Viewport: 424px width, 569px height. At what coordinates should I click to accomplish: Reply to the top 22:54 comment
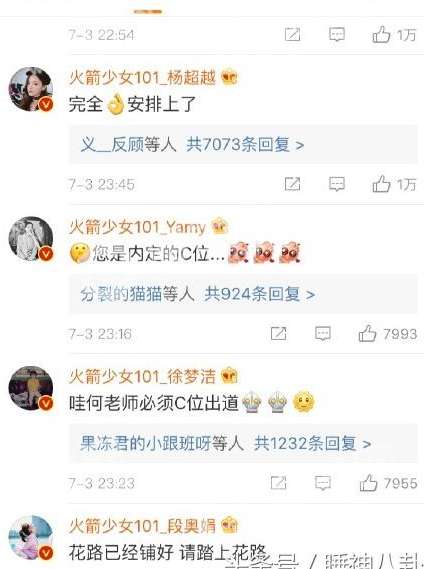coord(337,34)
